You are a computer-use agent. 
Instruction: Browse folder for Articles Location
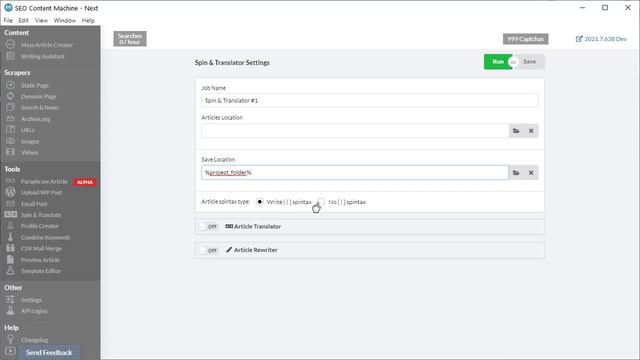tap(516, 131)
